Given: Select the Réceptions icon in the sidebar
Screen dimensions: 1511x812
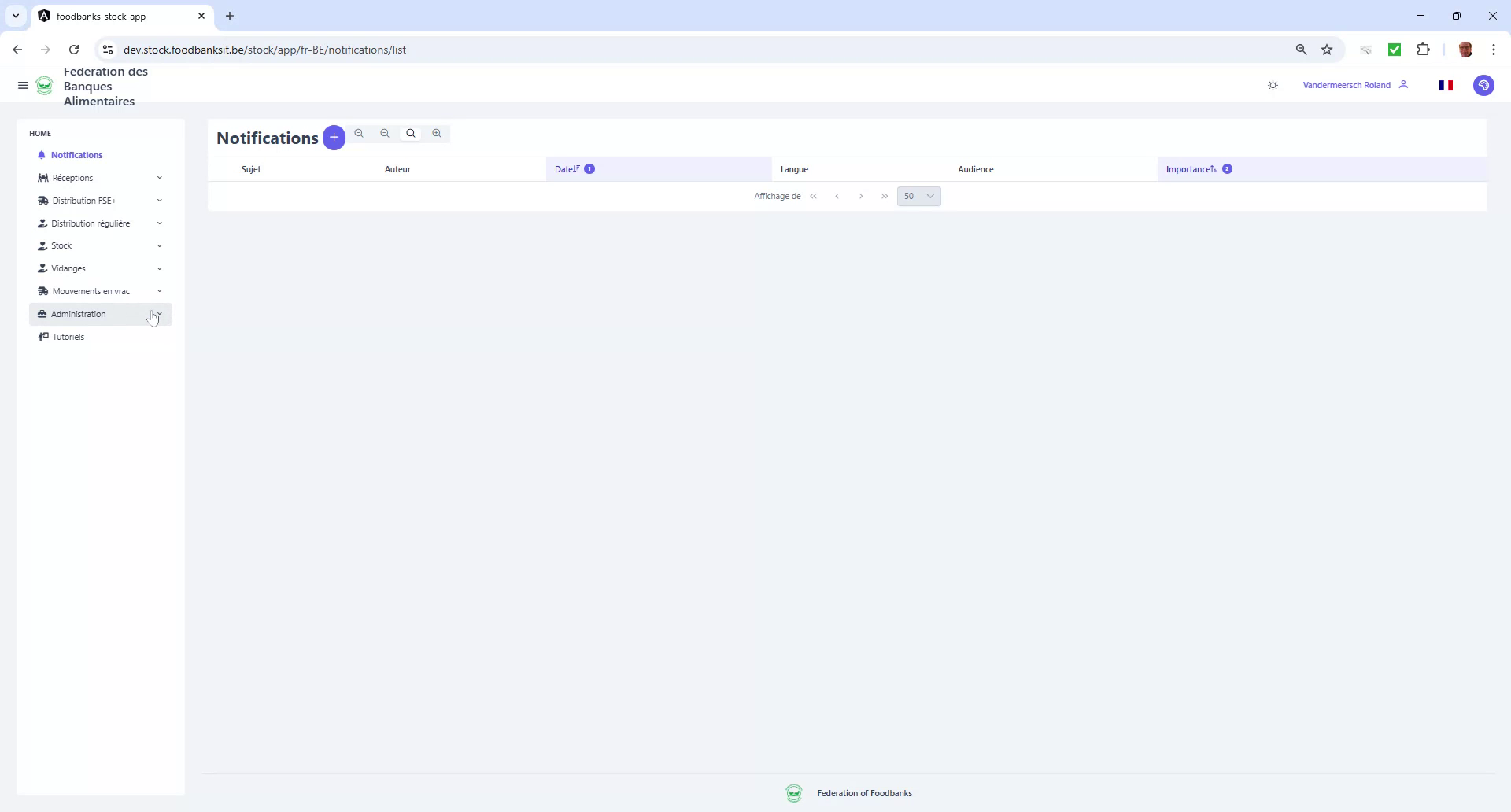Looking at the screenshot, I should [44, 178].
